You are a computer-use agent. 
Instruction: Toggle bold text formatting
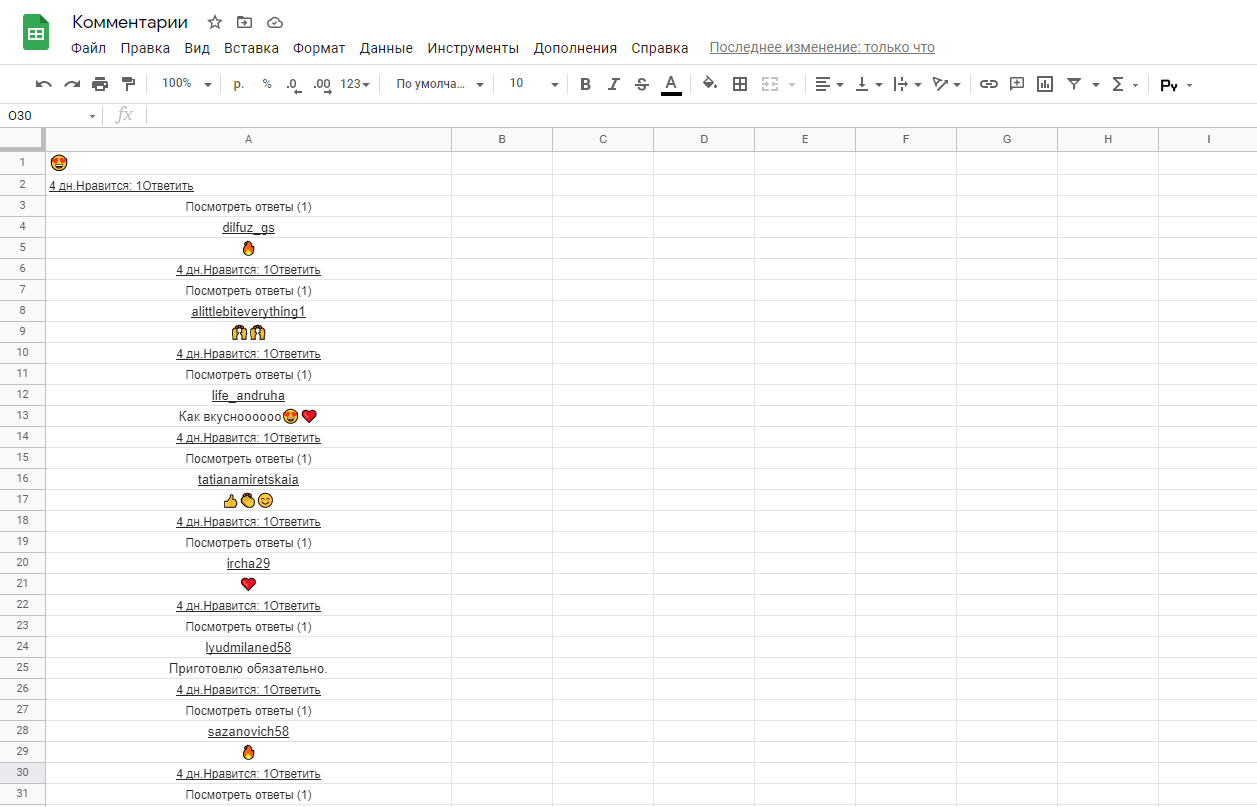pyautogui.click(x=586, y=84)
